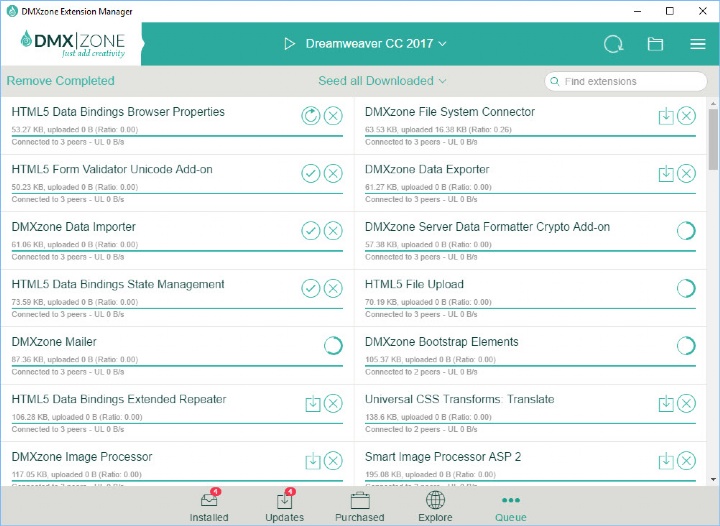Go to the Purchased tab
This screenshot has height=526, width=720.
point(360,505)
